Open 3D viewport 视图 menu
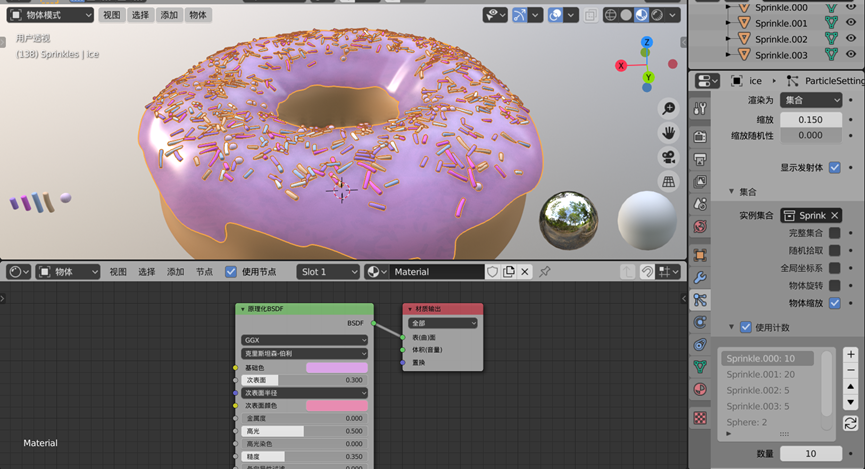This screenshot has width=865, height=469. (x=111, y=15)
